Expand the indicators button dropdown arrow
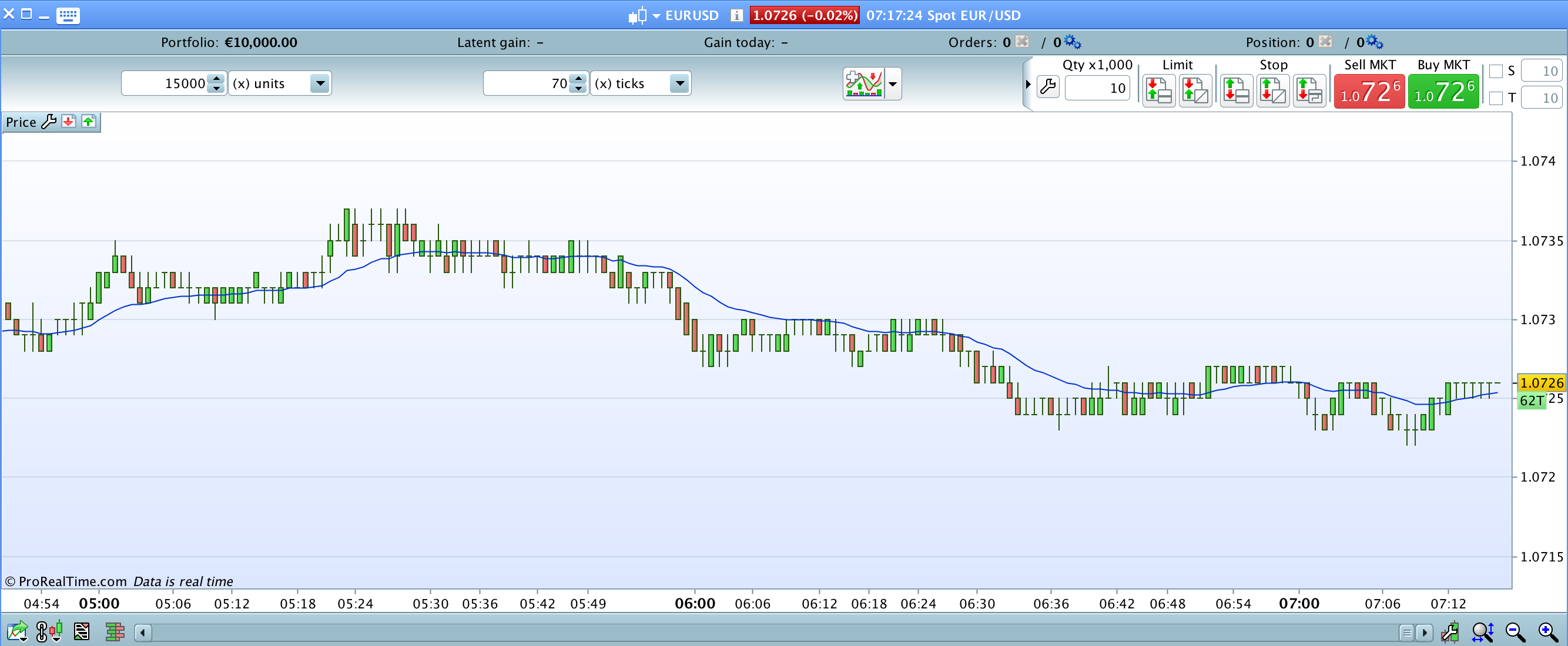Viewport: 1568px width, 646px height. tap(892, 84)
